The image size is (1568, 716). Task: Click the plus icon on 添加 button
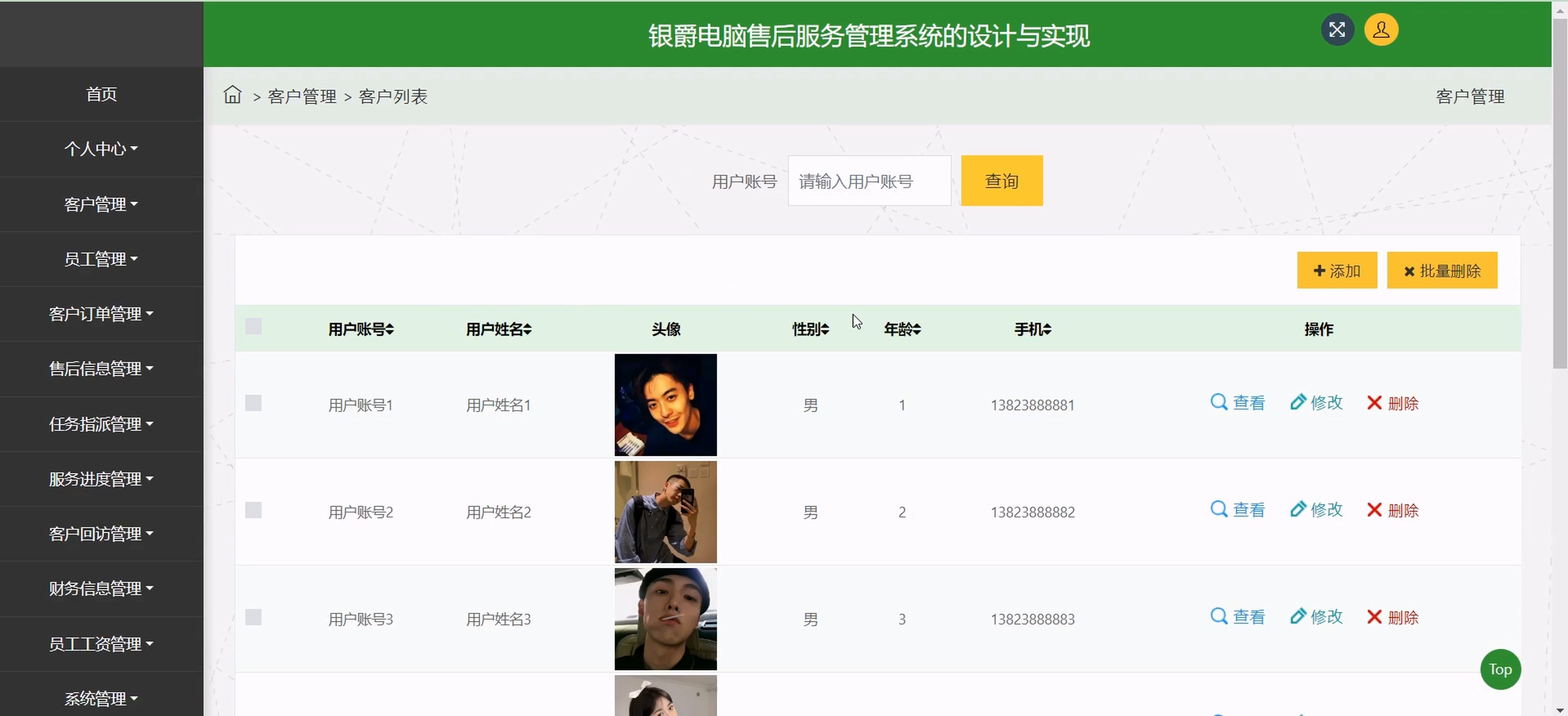pos(1319,271)
